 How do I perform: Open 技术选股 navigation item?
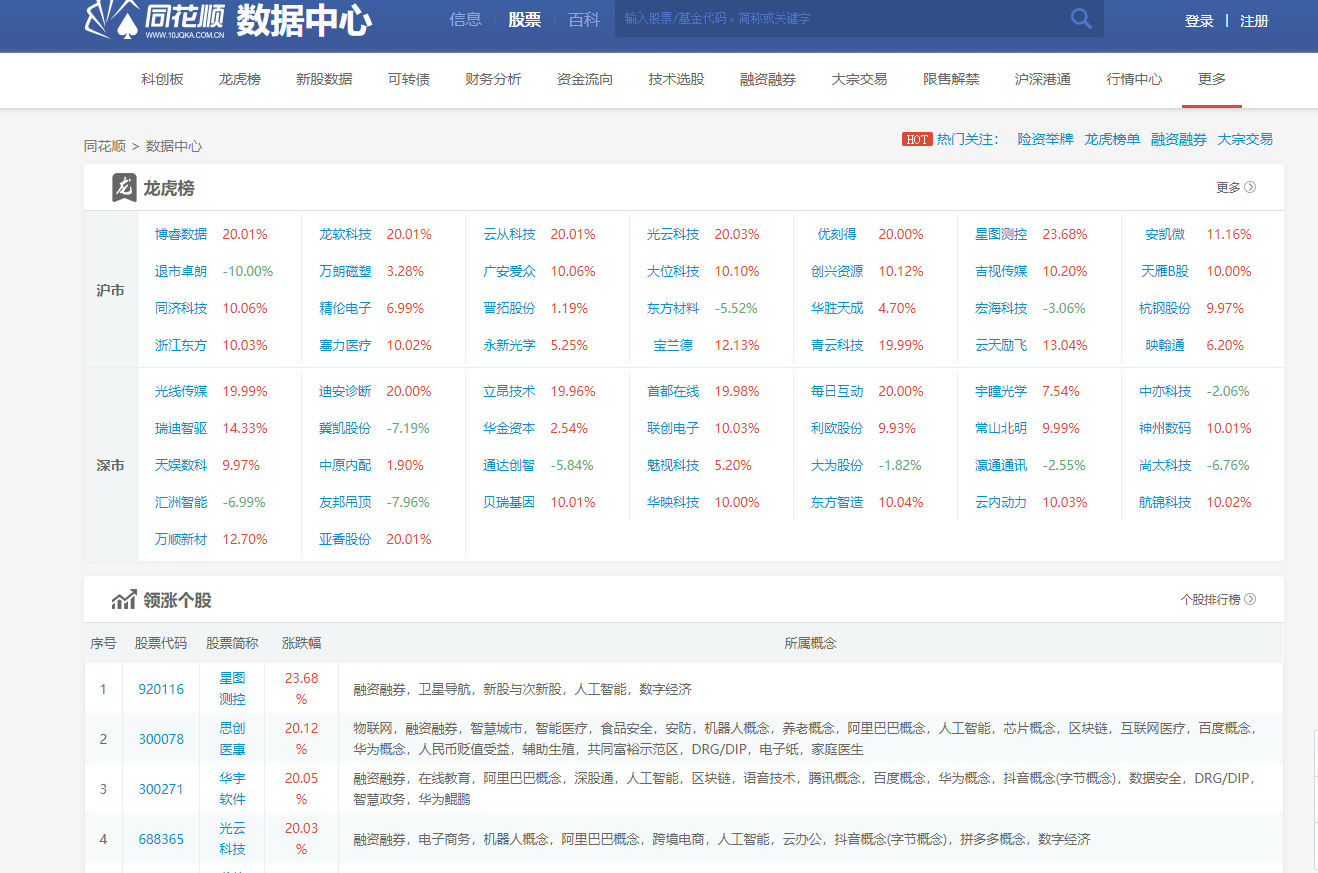tap(676, 79)
